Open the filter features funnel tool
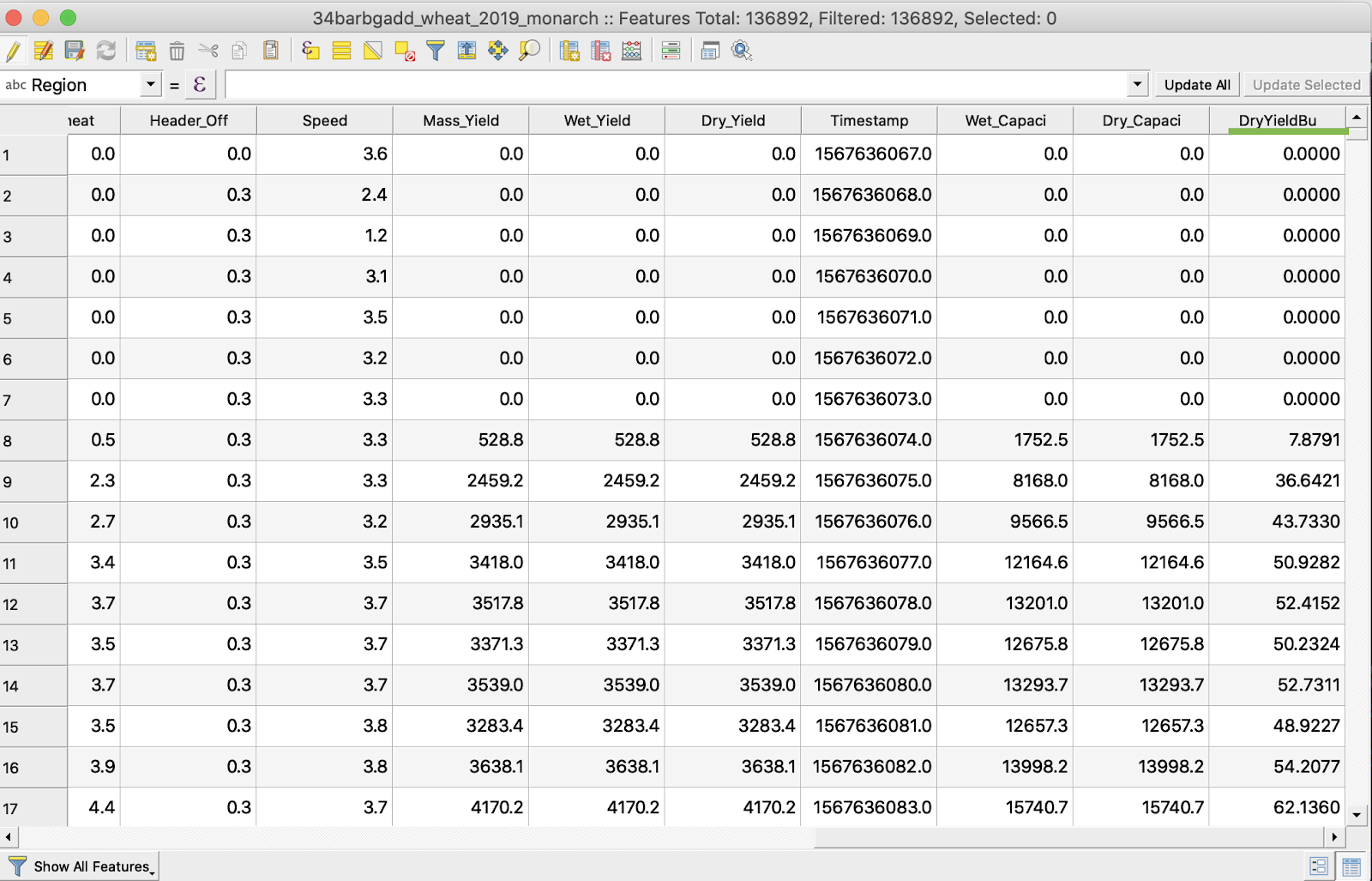Image resolution: width=1372 pixels, height=881 pixels. [436, 51]
